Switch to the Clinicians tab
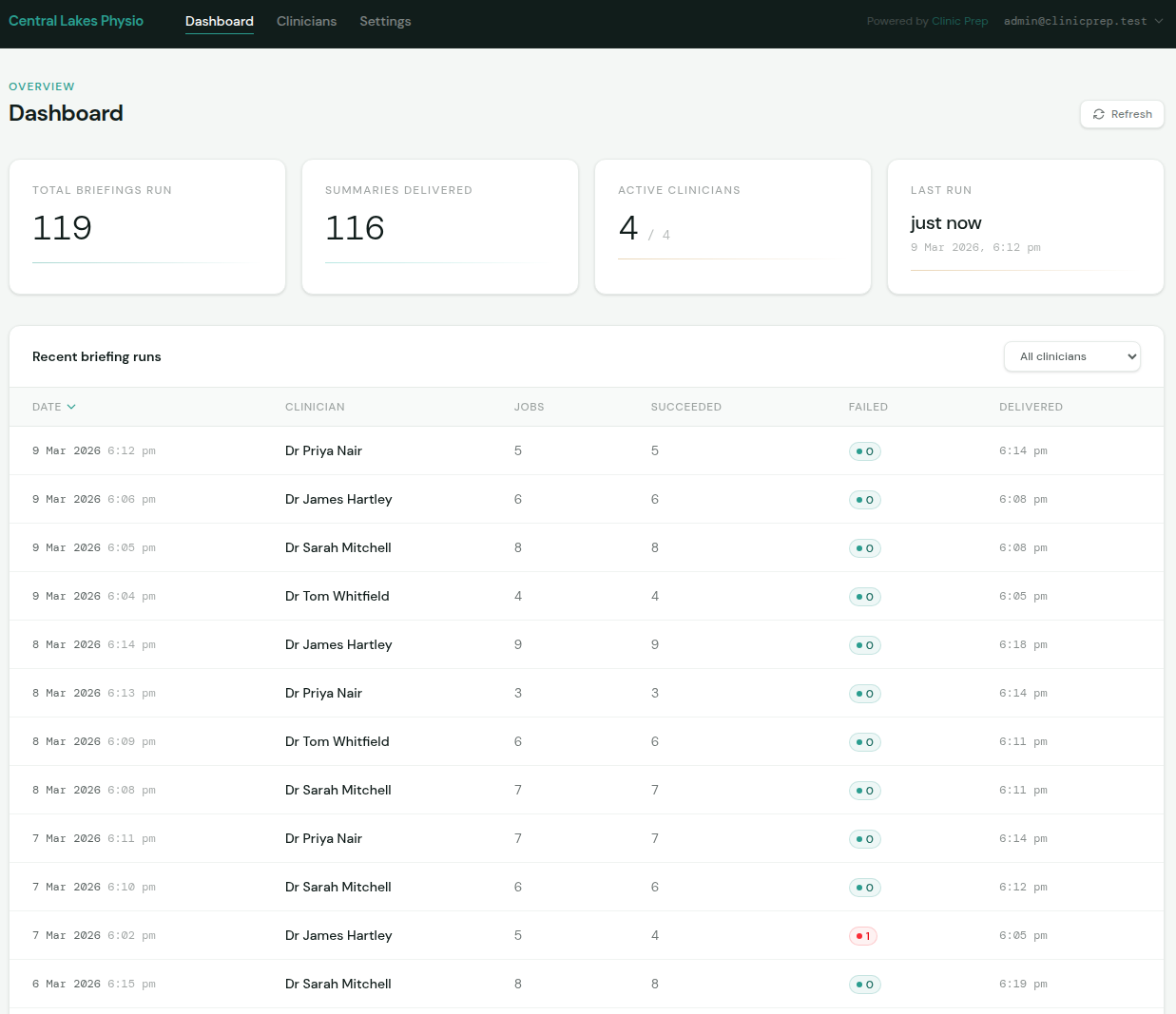 306,21
